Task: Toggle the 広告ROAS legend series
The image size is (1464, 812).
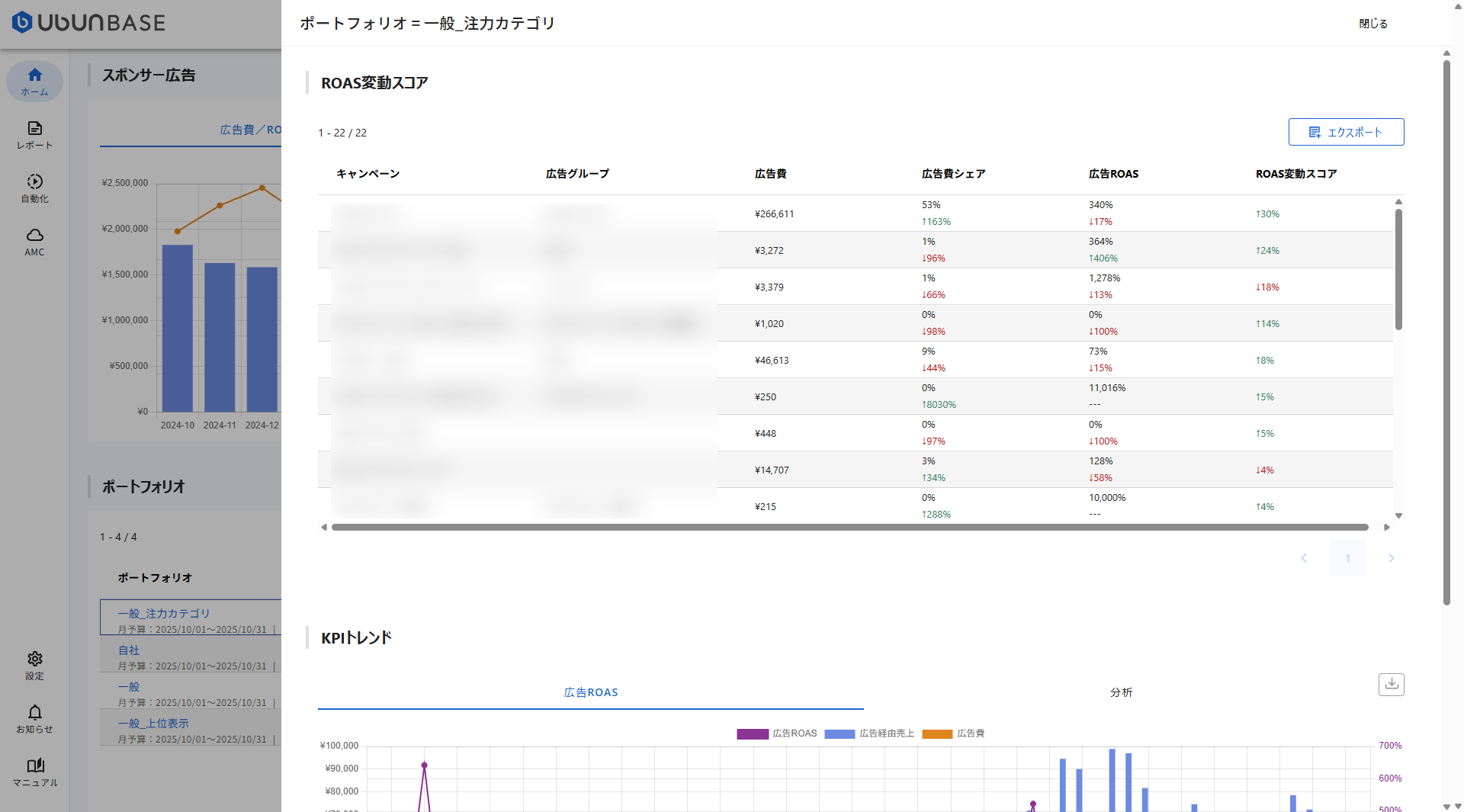Action: pos(776,733)
